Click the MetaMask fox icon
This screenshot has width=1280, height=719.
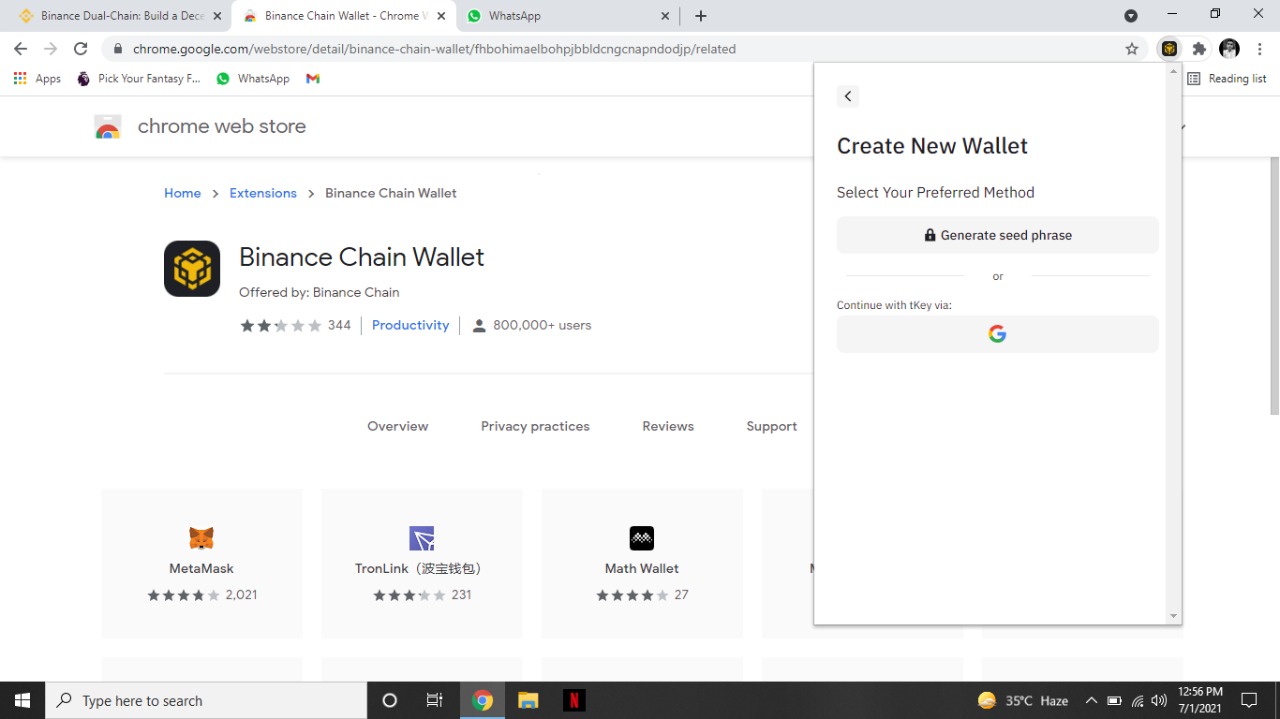(x=201, y=538)
